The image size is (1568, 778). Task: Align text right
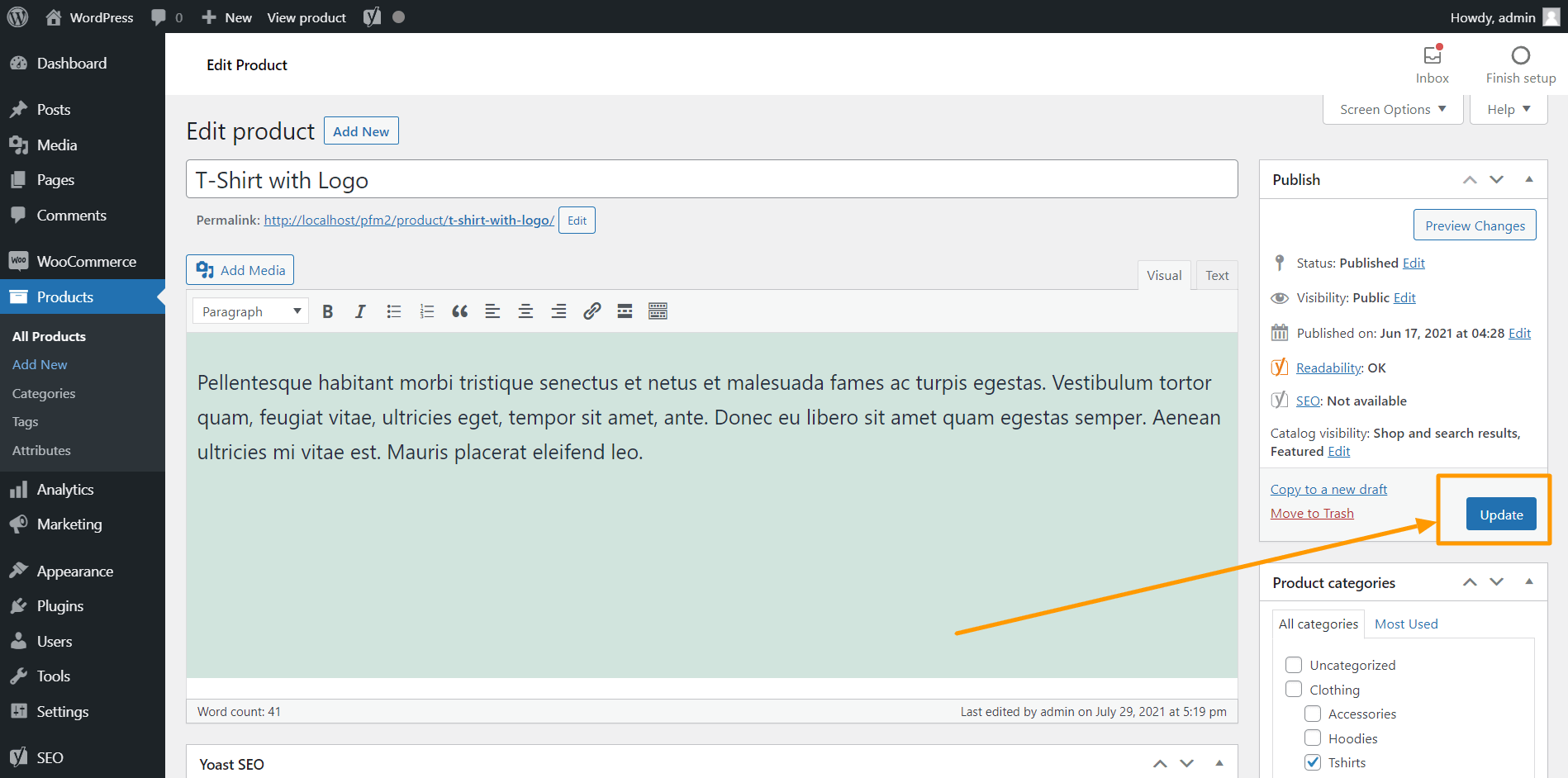click(558, 311)
